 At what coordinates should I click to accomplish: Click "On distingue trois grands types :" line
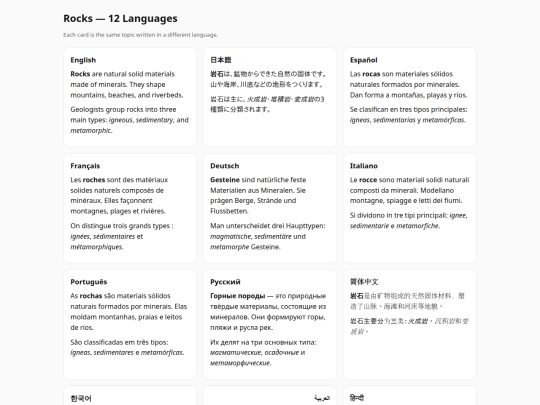coord(122,226)
